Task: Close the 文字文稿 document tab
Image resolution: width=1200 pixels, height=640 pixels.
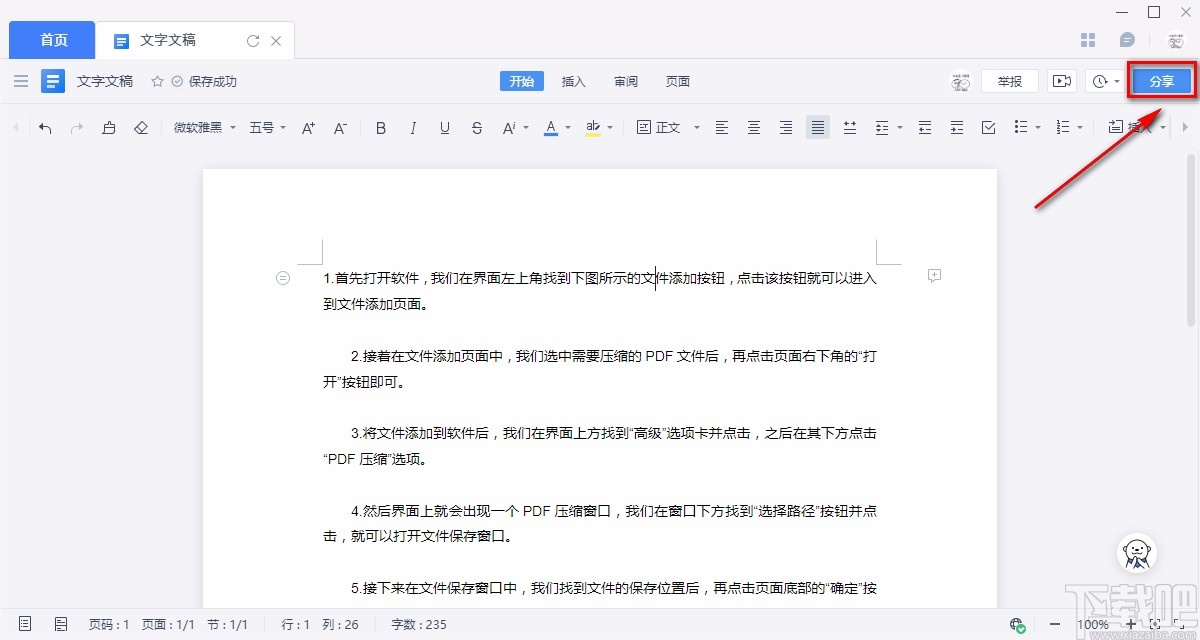Action: tap(276, 41)
